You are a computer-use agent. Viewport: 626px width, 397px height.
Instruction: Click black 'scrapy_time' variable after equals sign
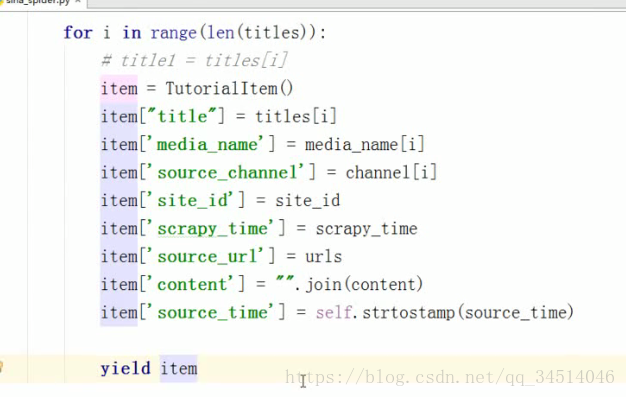(366, 229)
